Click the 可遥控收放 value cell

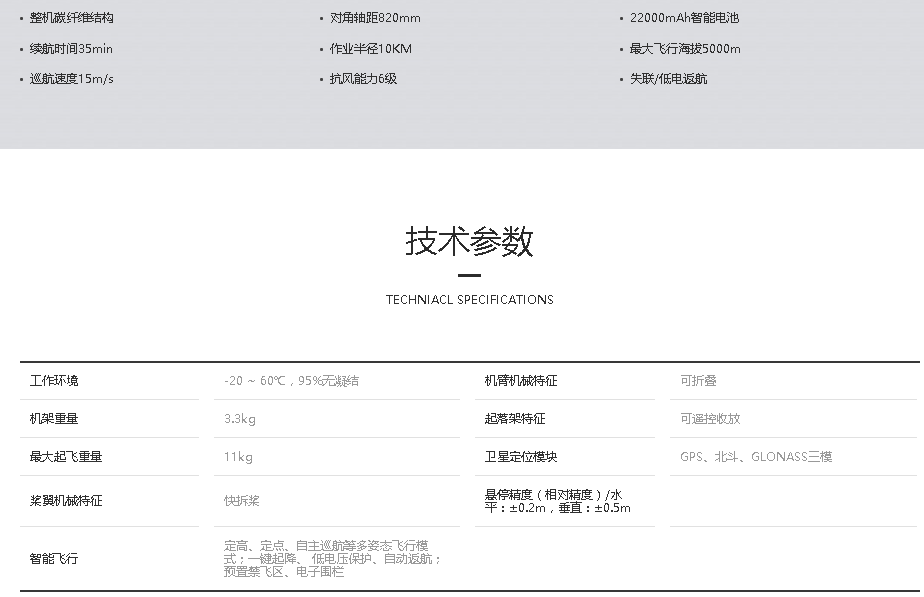(710, 419)
